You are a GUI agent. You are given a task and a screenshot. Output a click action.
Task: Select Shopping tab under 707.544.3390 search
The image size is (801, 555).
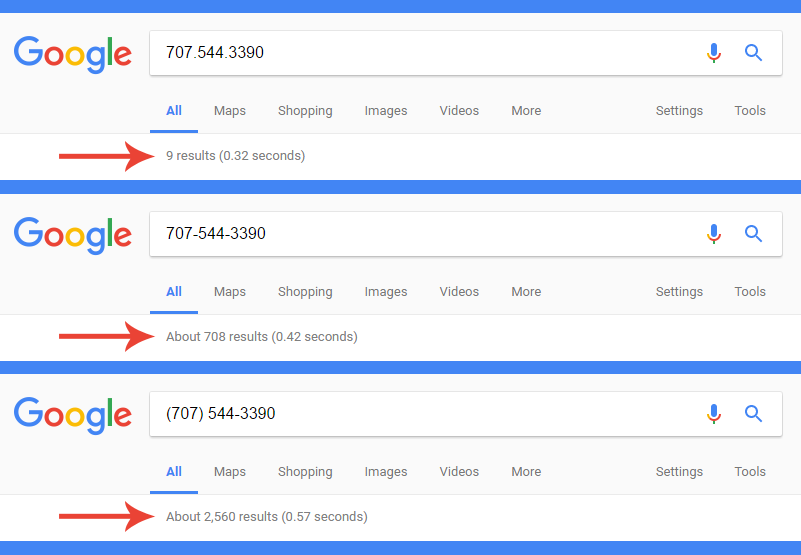[305, 111]
